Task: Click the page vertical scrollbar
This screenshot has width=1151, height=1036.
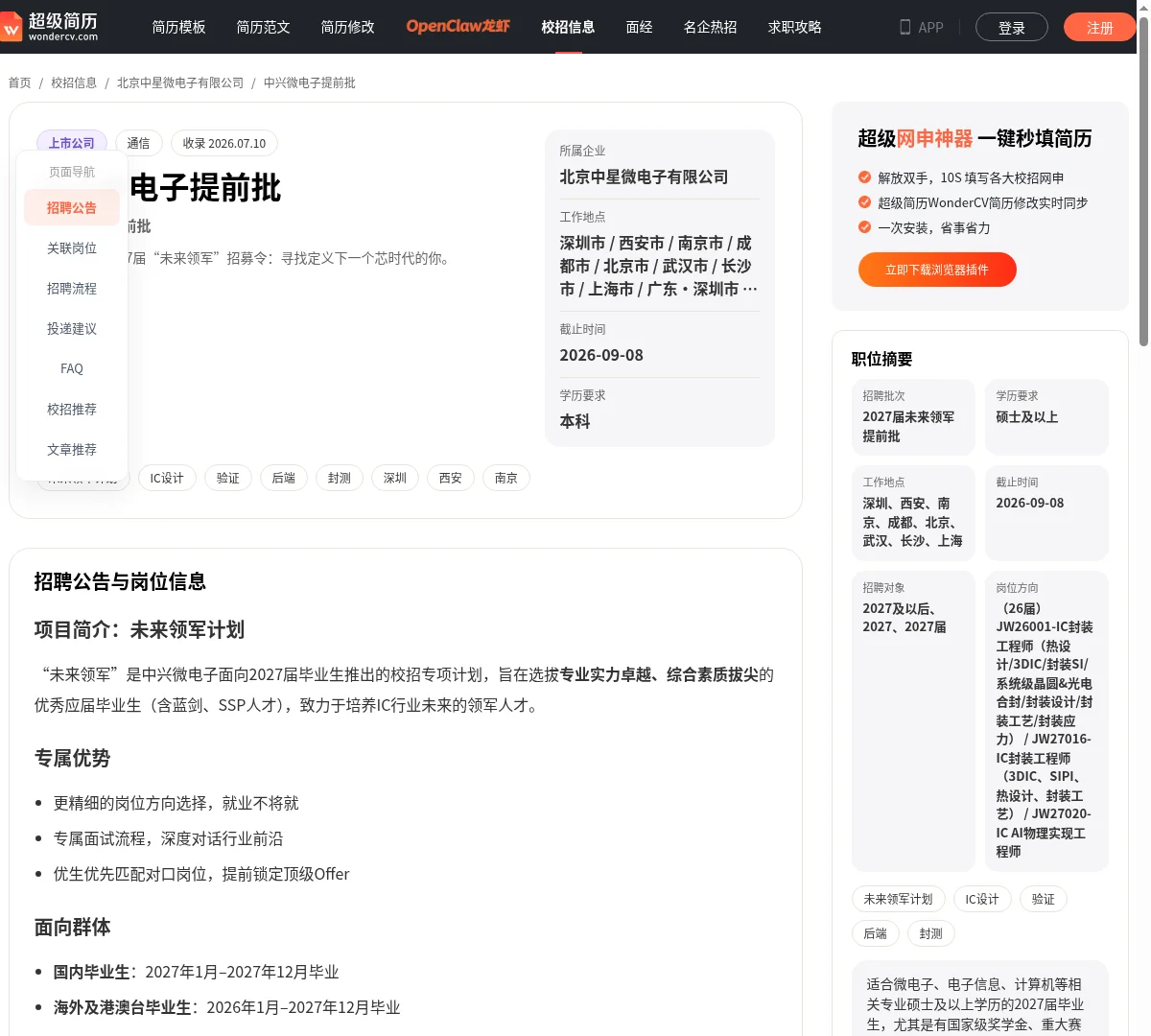Action: tap(1143, 182)
